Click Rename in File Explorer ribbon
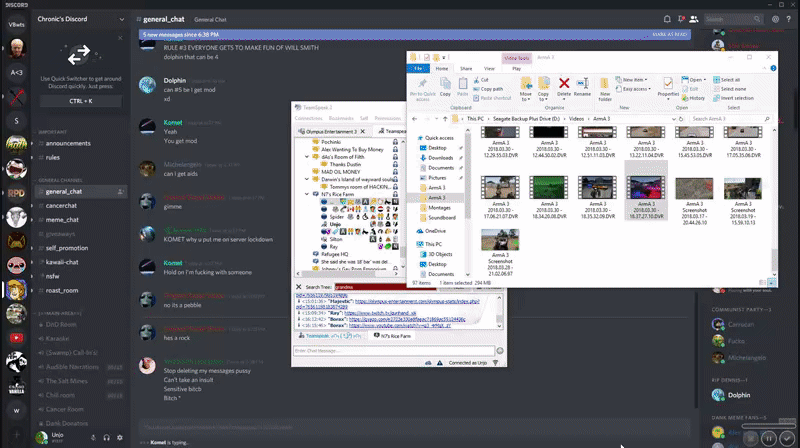The image size is (800, 448). coord(582,87)
